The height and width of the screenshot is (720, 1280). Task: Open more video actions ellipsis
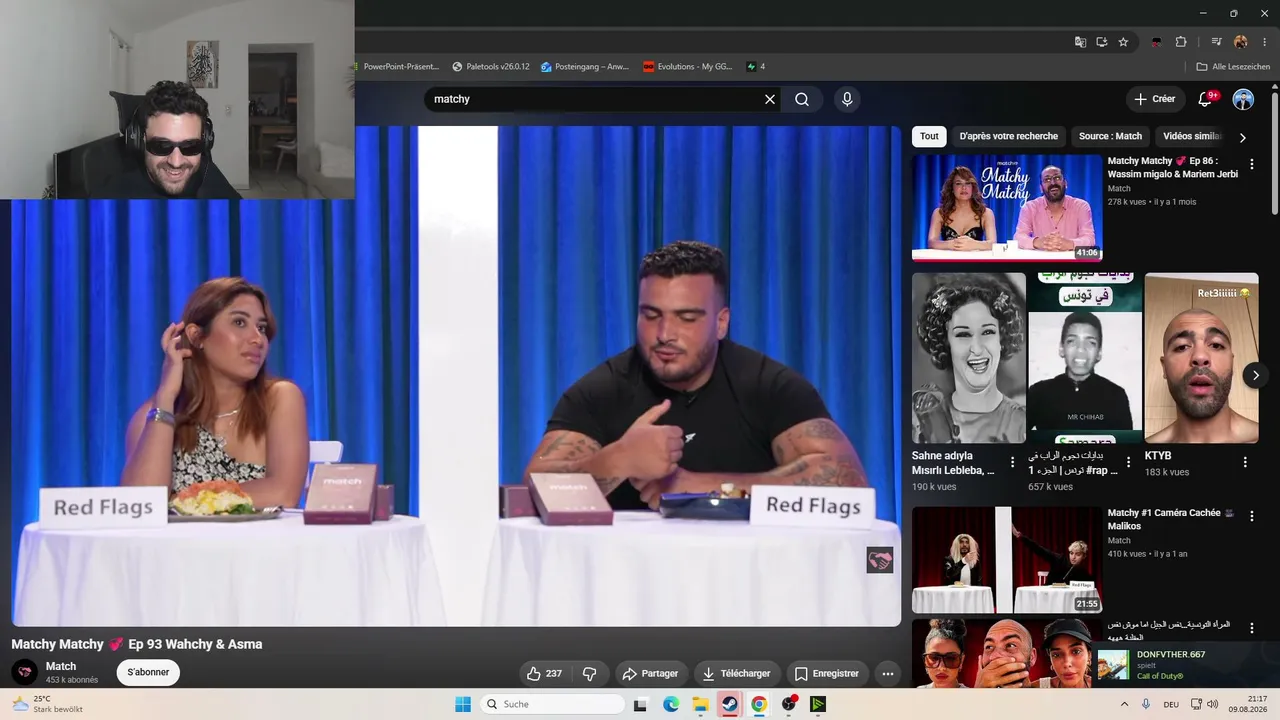coord(888,674)
